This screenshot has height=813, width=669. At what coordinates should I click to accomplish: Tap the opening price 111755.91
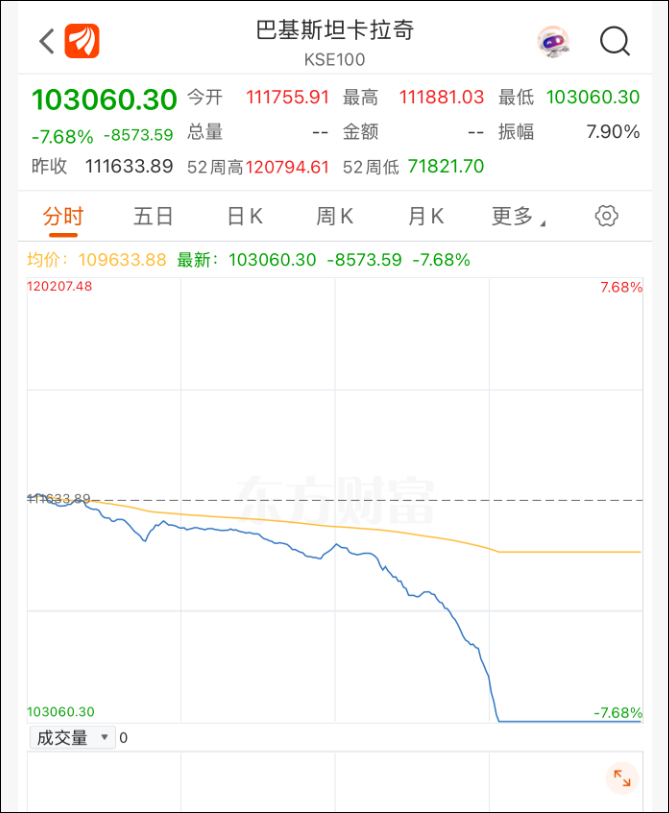click(283, 96)
